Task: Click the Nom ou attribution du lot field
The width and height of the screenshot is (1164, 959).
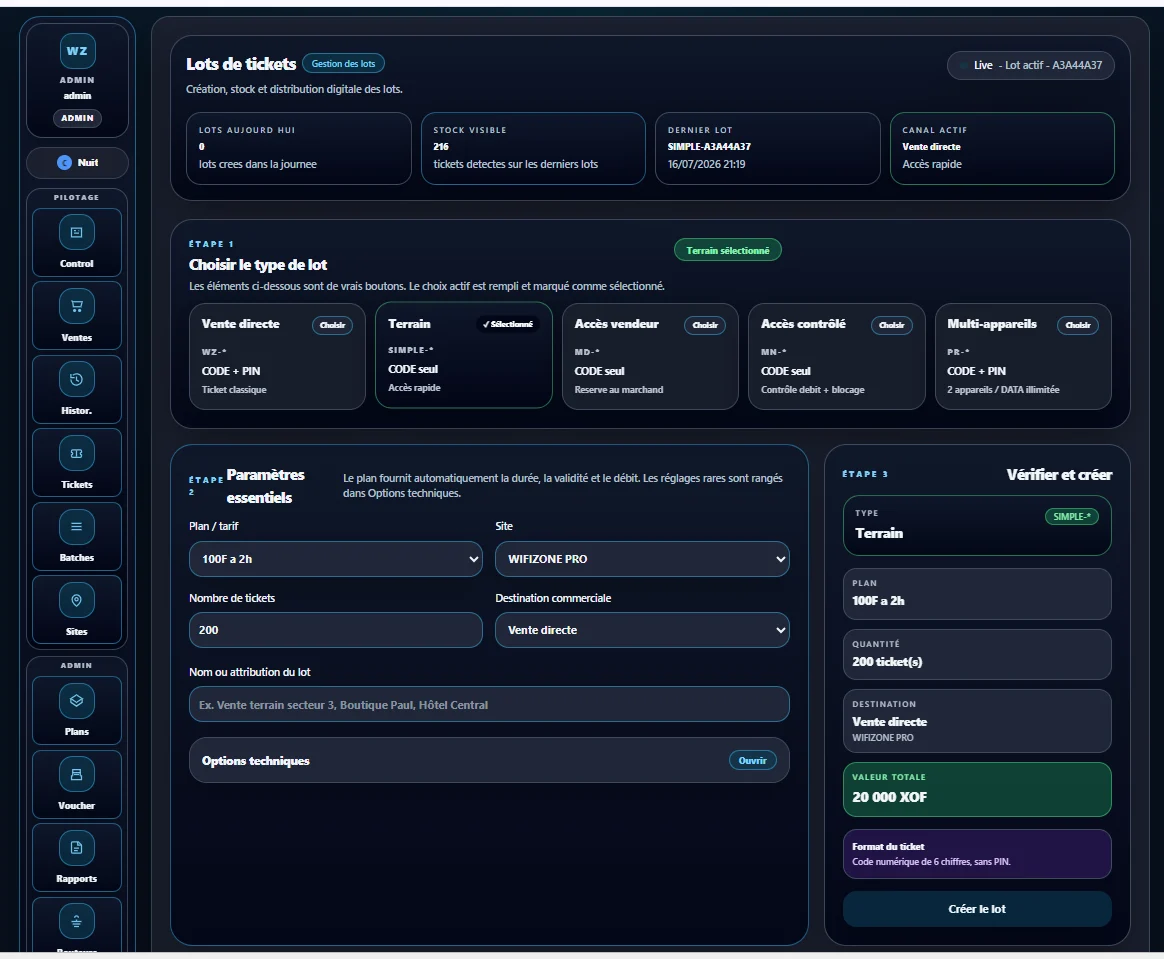Action: point(489,704)
